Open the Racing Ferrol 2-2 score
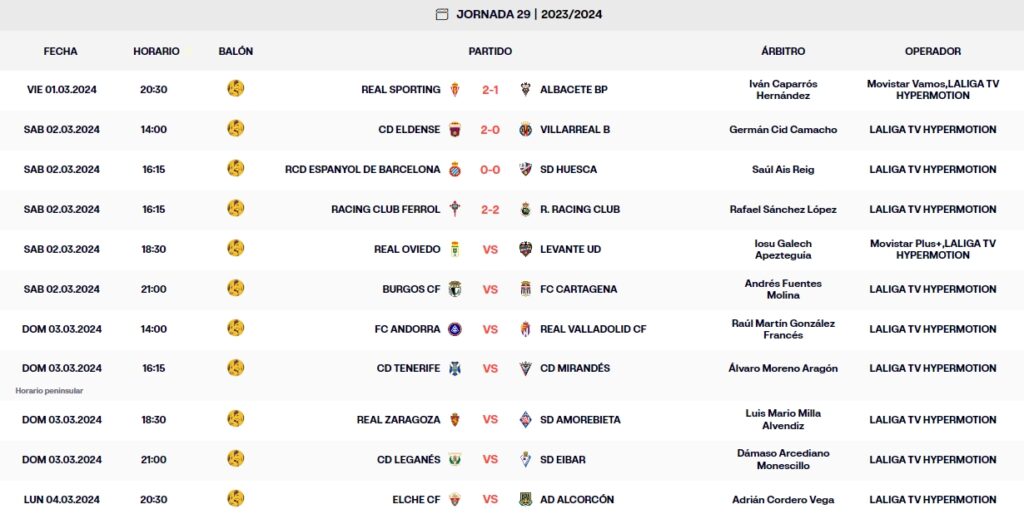The width and height of the screenshot is (1024, 529). pos(490,210)
